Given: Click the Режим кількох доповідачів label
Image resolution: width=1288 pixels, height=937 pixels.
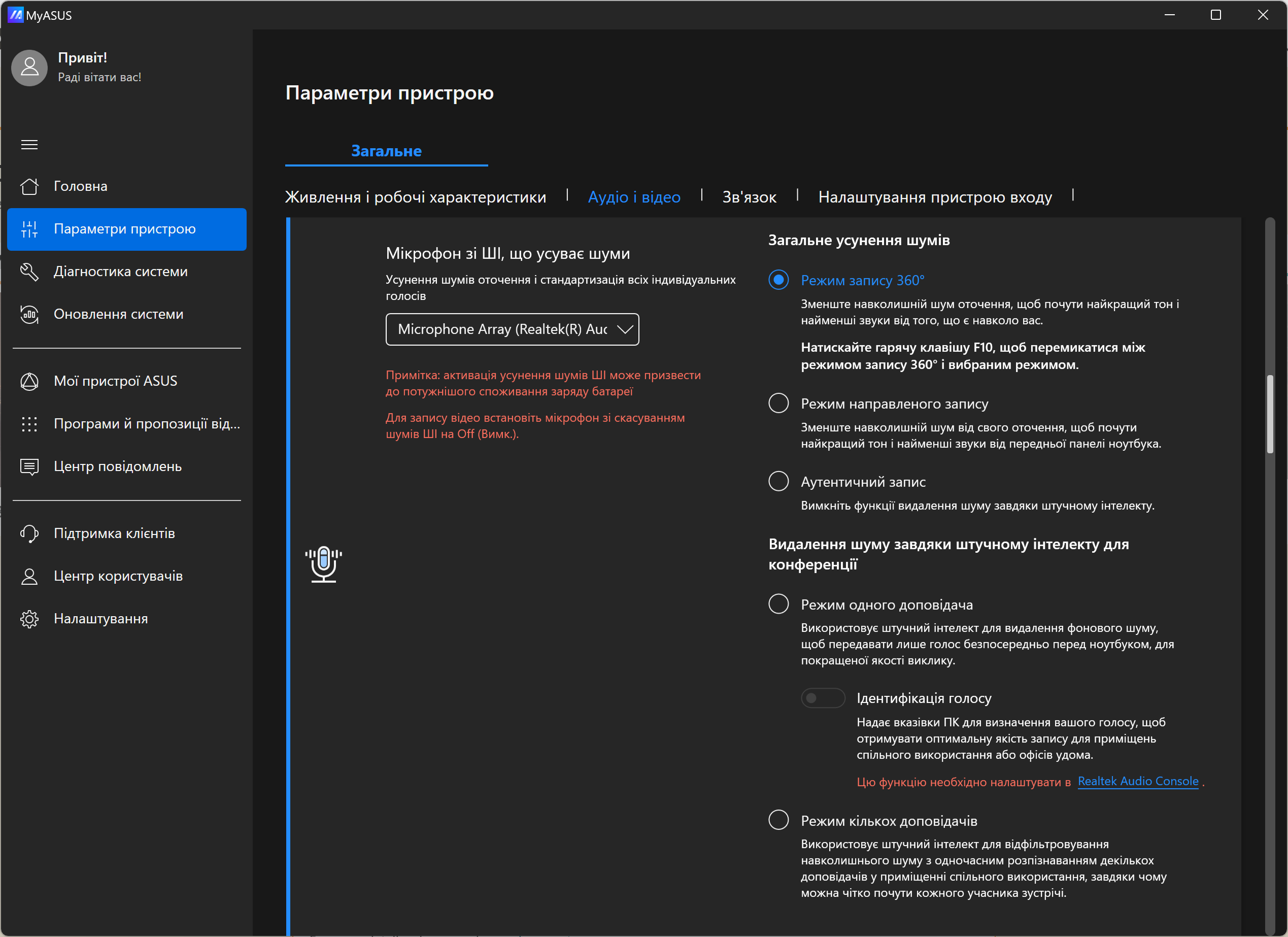Looking at the screenshot, I should tap(889, 821).
